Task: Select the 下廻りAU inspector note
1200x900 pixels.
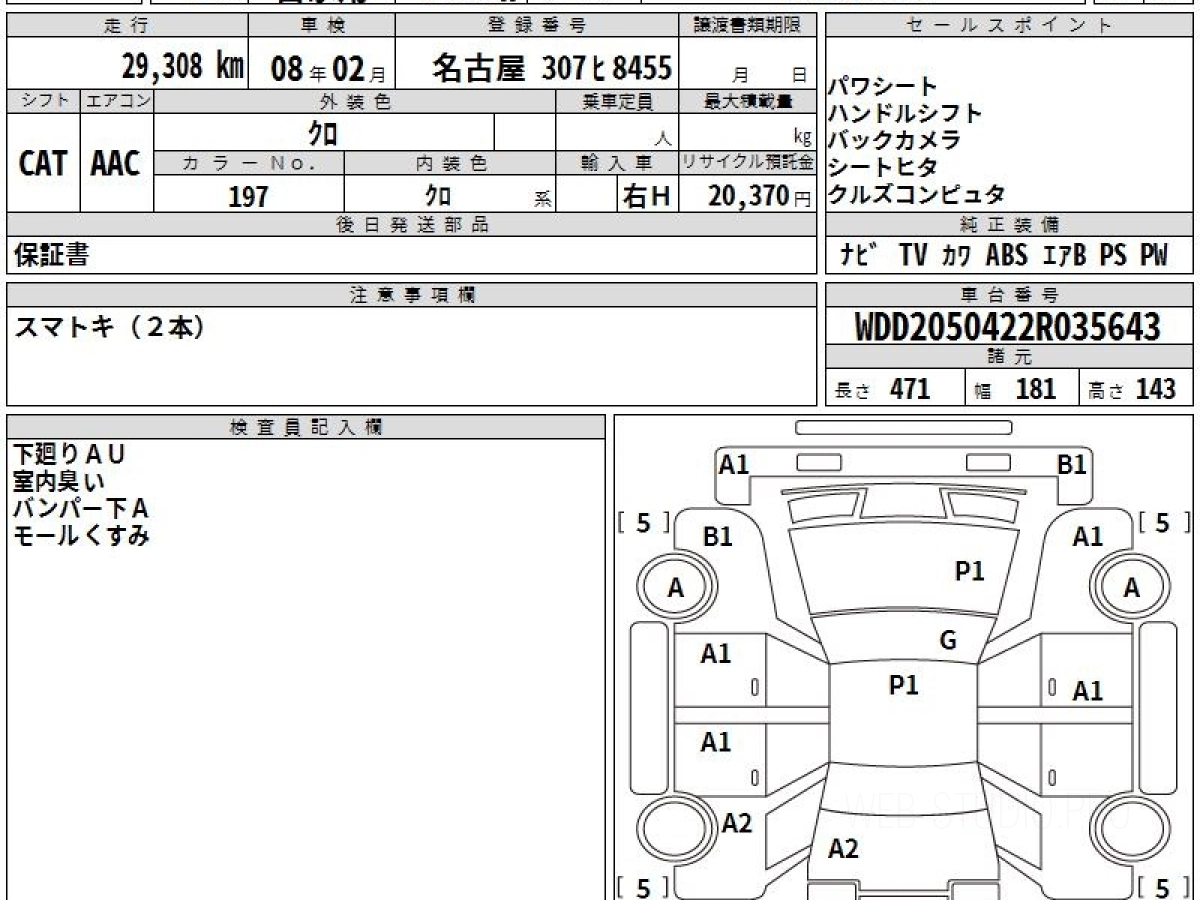Action: pos(69,455)
